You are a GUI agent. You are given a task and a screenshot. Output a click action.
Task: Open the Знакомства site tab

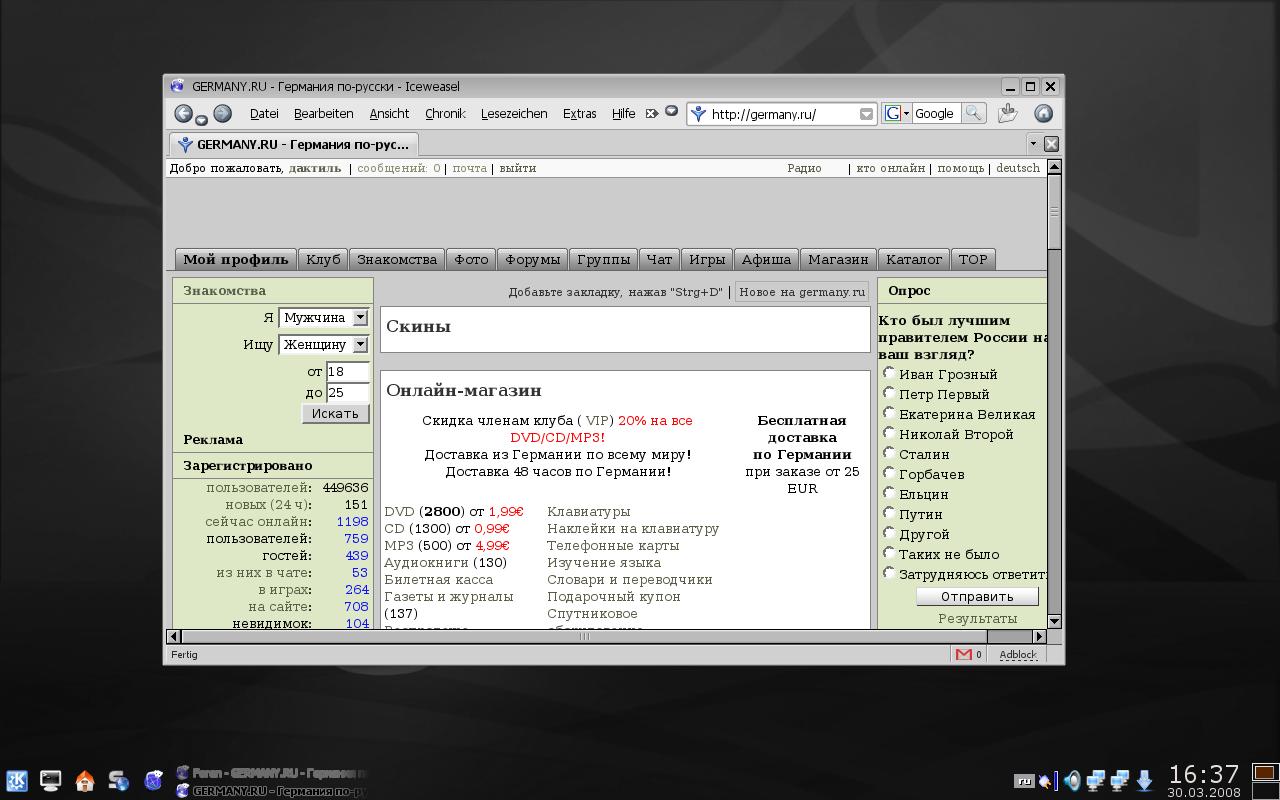point(397,260)
